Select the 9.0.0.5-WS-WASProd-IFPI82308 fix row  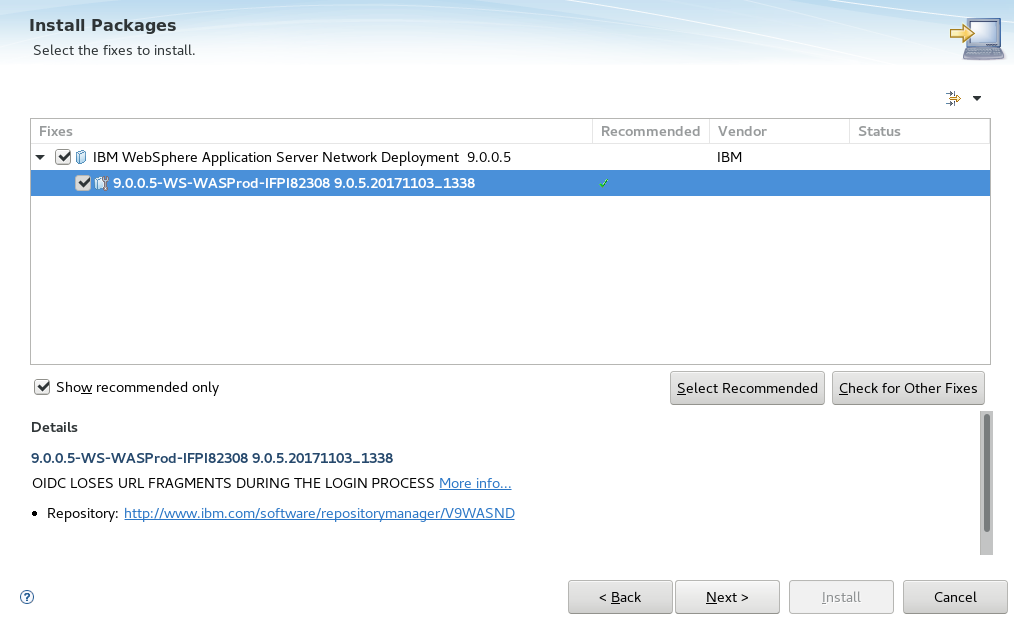pos(510,183)
